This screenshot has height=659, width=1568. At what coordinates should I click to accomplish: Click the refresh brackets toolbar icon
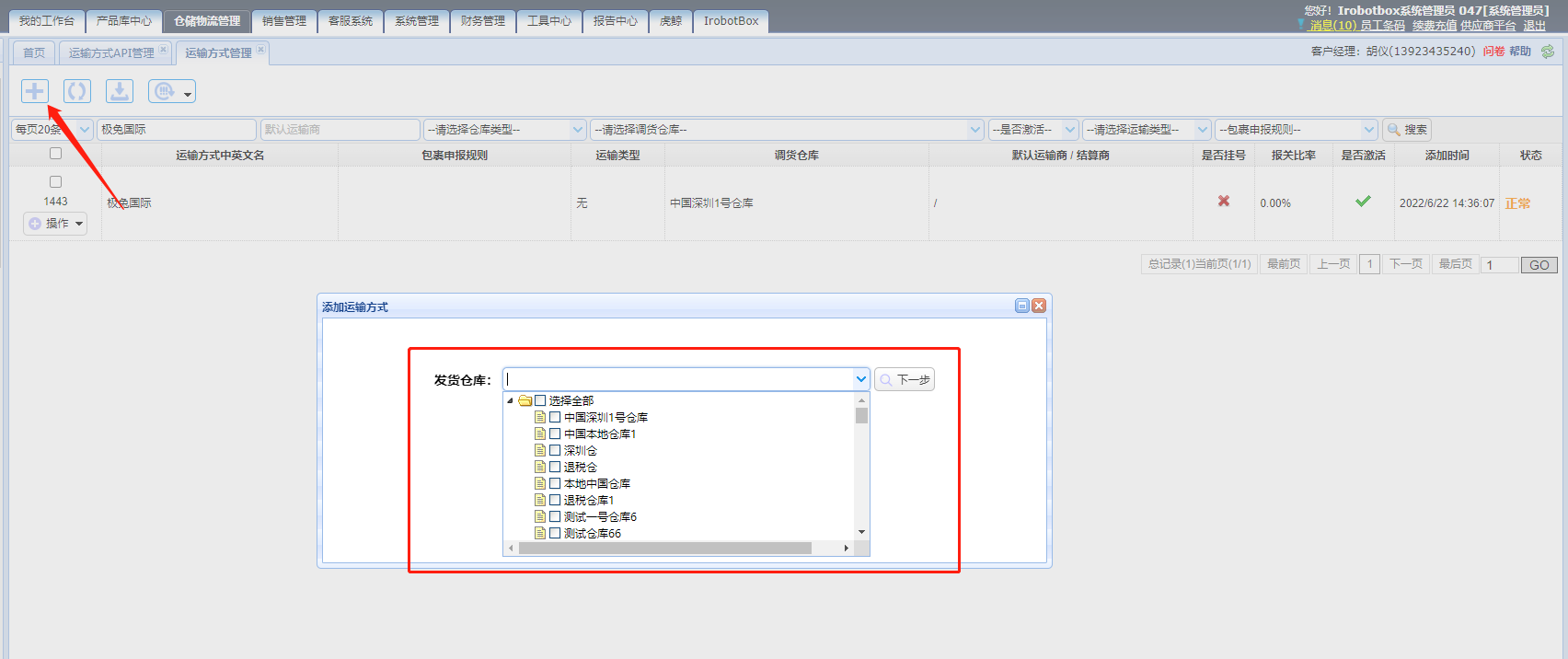tap(77, 91)
